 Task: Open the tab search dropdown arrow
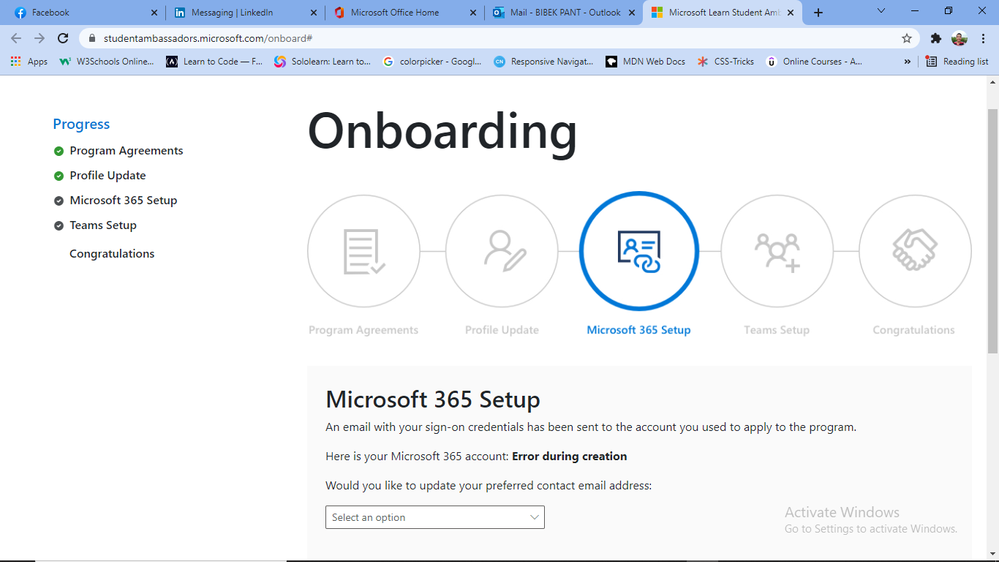[x=881, y=11]
